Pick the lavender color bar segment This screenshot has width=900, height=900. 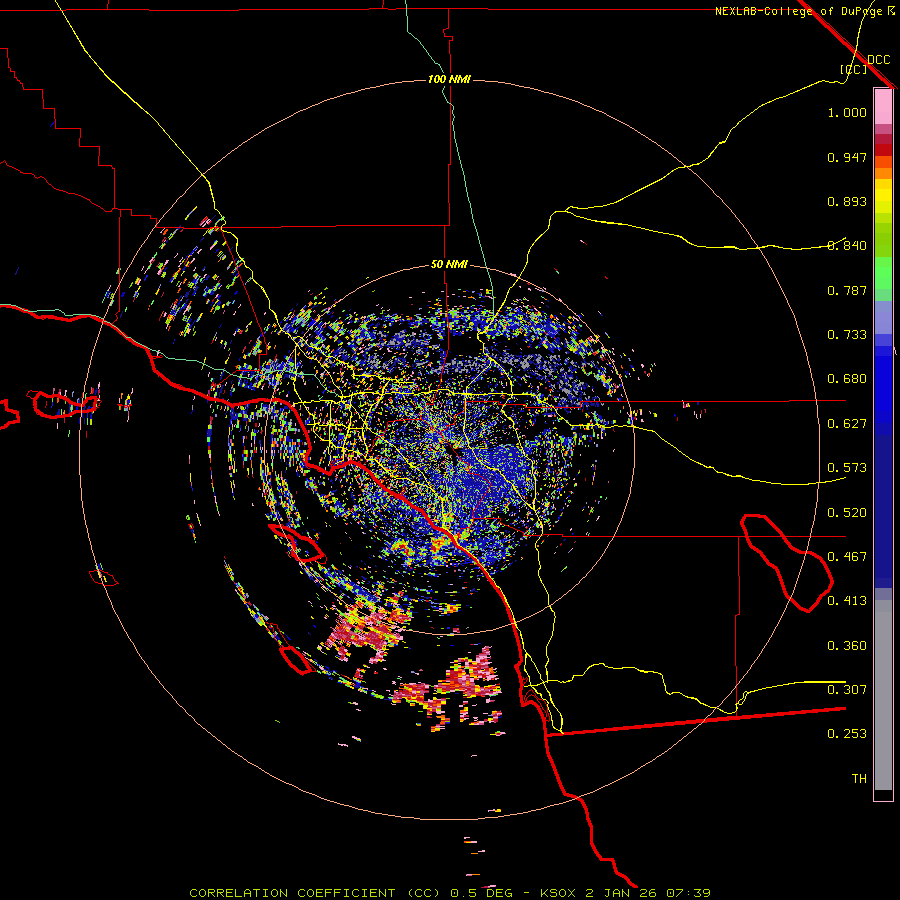tap(883, 318)
